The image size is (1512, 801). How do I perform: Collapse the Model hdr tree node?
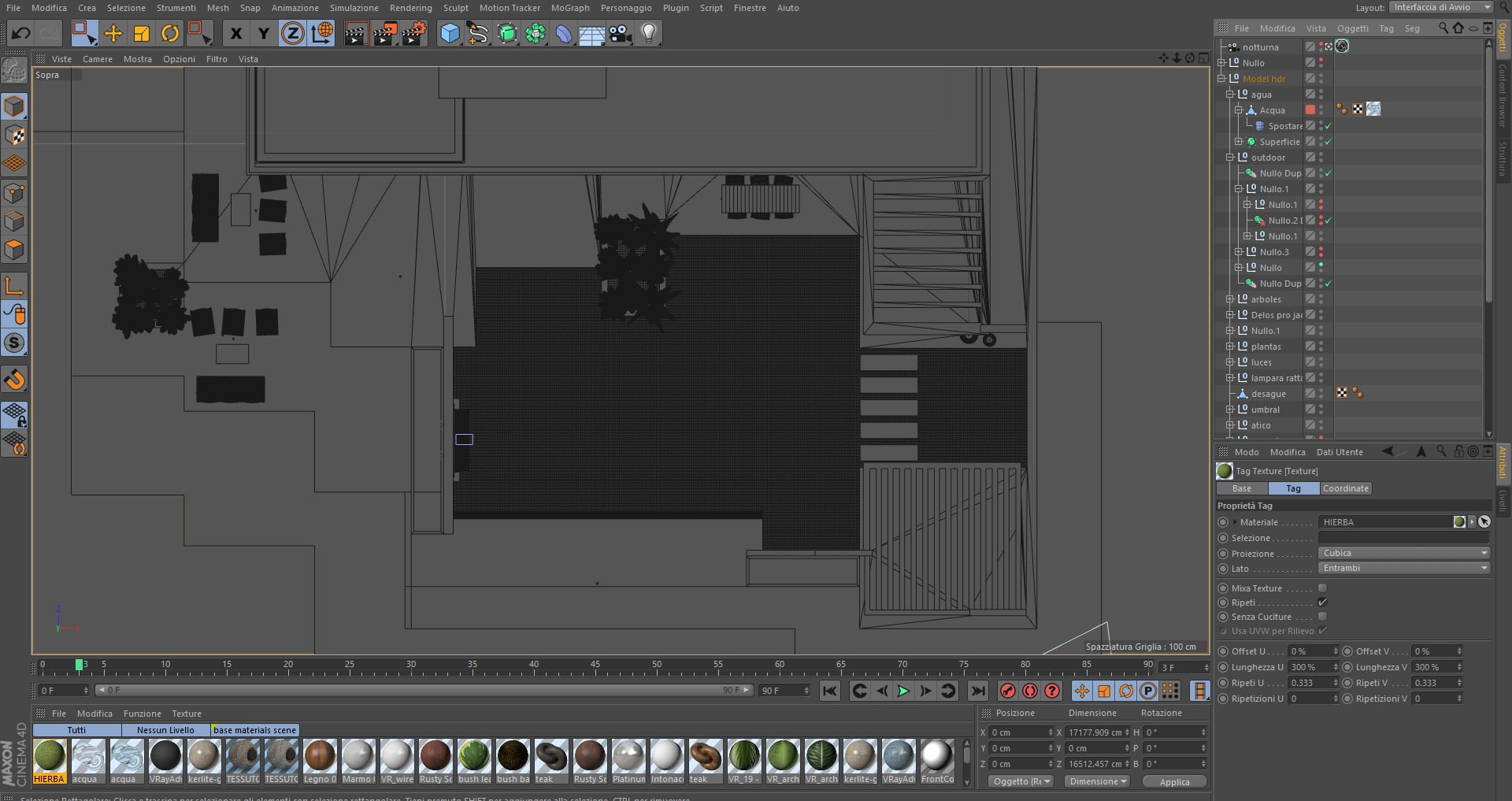coord(1221,79)
